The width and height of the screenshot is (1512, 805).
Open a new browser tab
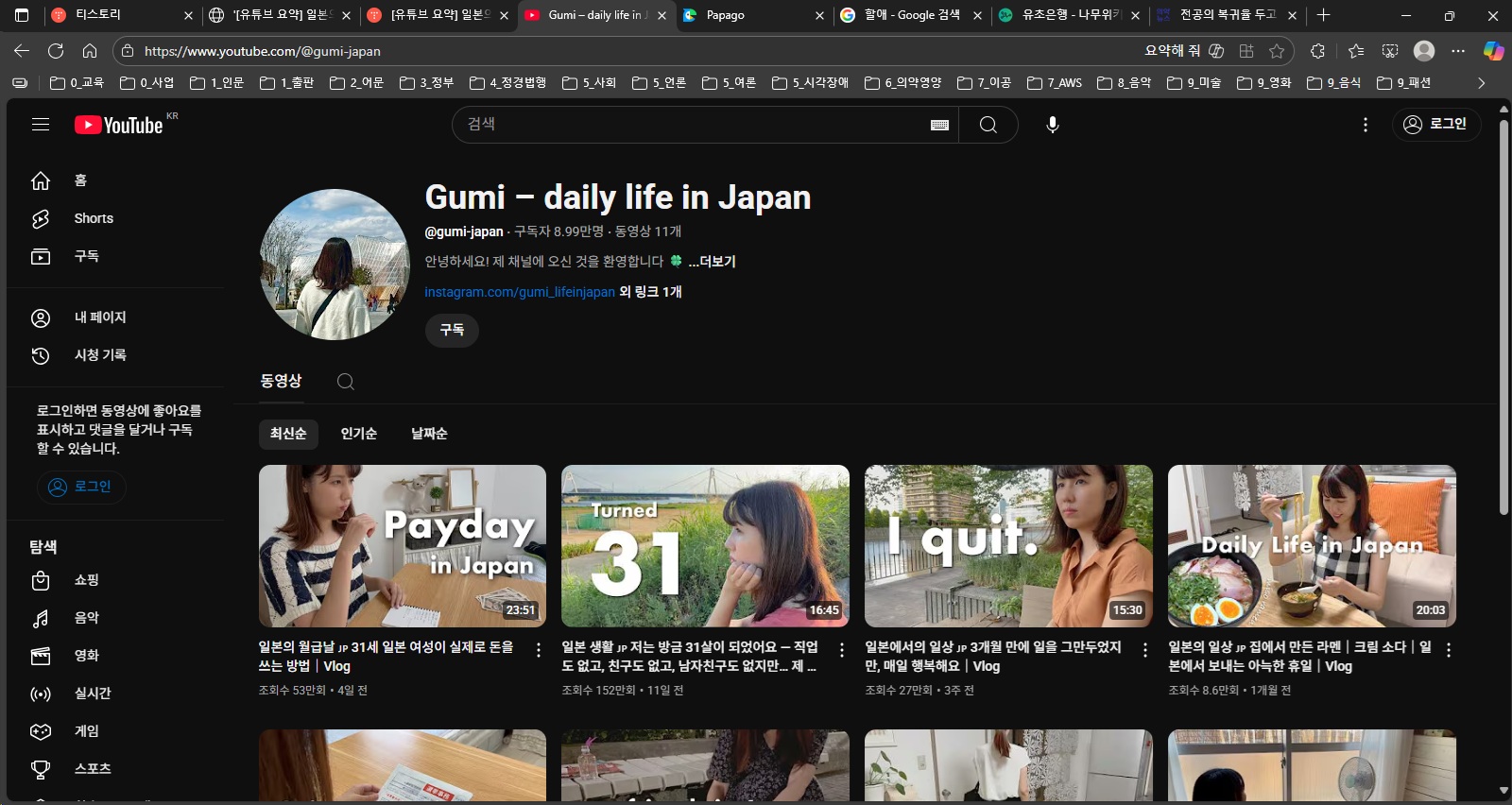(1324, 15)
